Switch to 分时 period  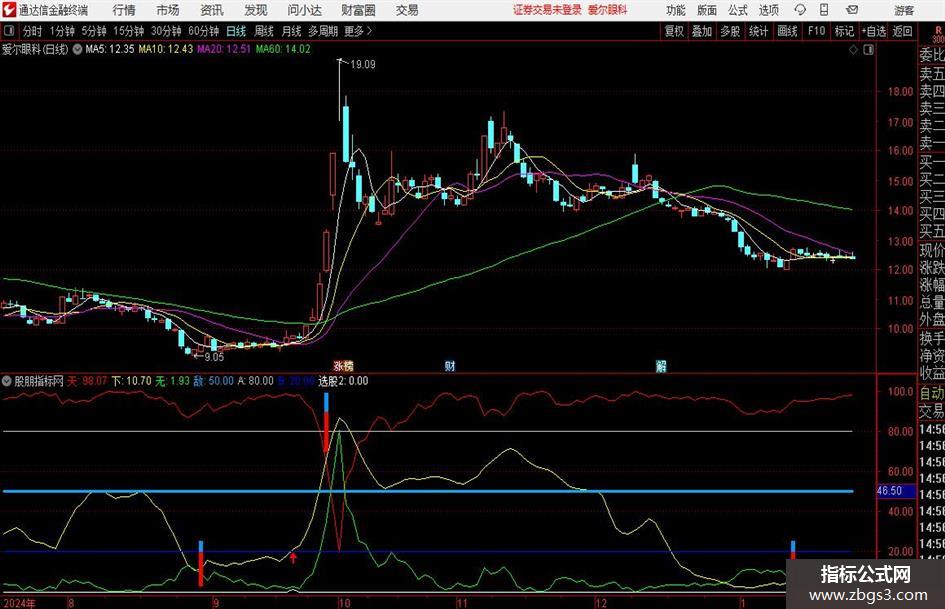coord(33,31)
